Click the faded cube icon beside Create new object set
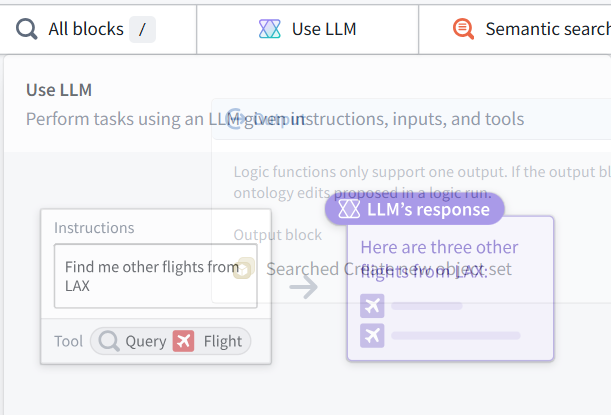The height and width of the screenshot is (415, 611). pos(244,268)
